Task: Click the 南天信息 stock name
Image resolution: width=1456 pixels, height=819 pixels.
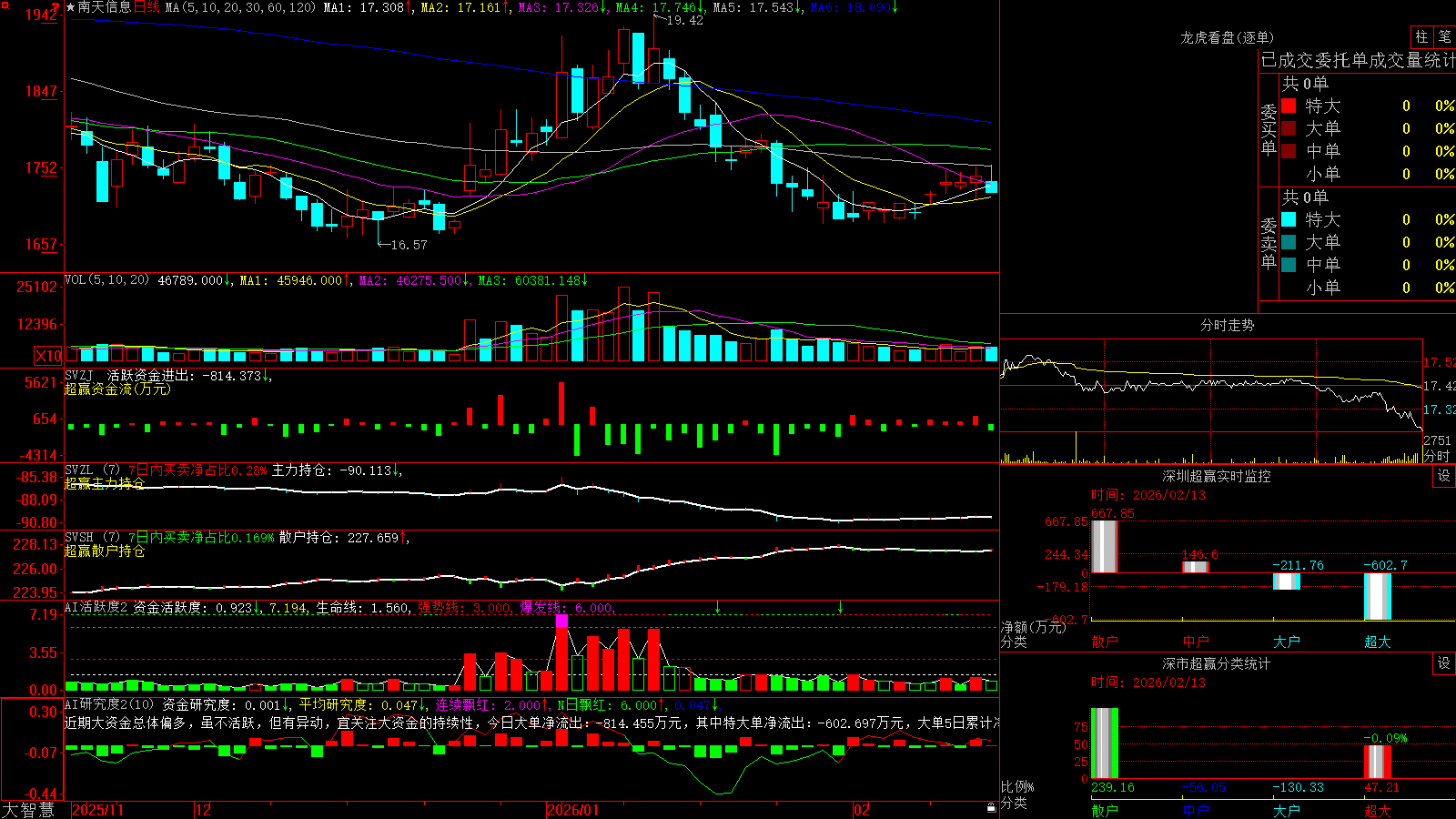Action: click(x=105, y=7)
